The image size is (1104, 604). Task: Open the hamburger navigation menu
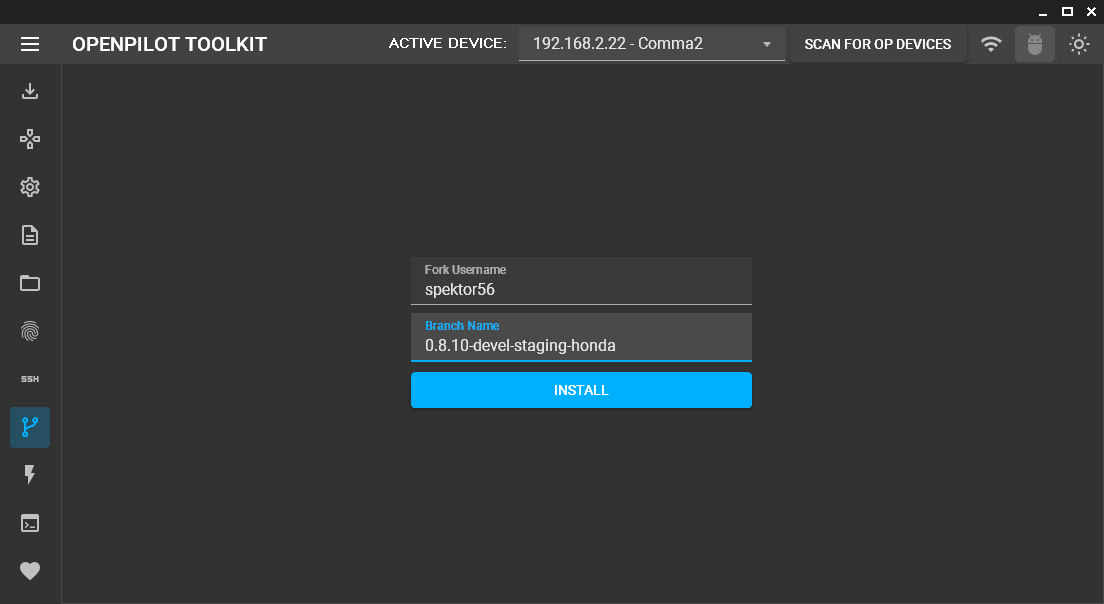pos(30,44)
